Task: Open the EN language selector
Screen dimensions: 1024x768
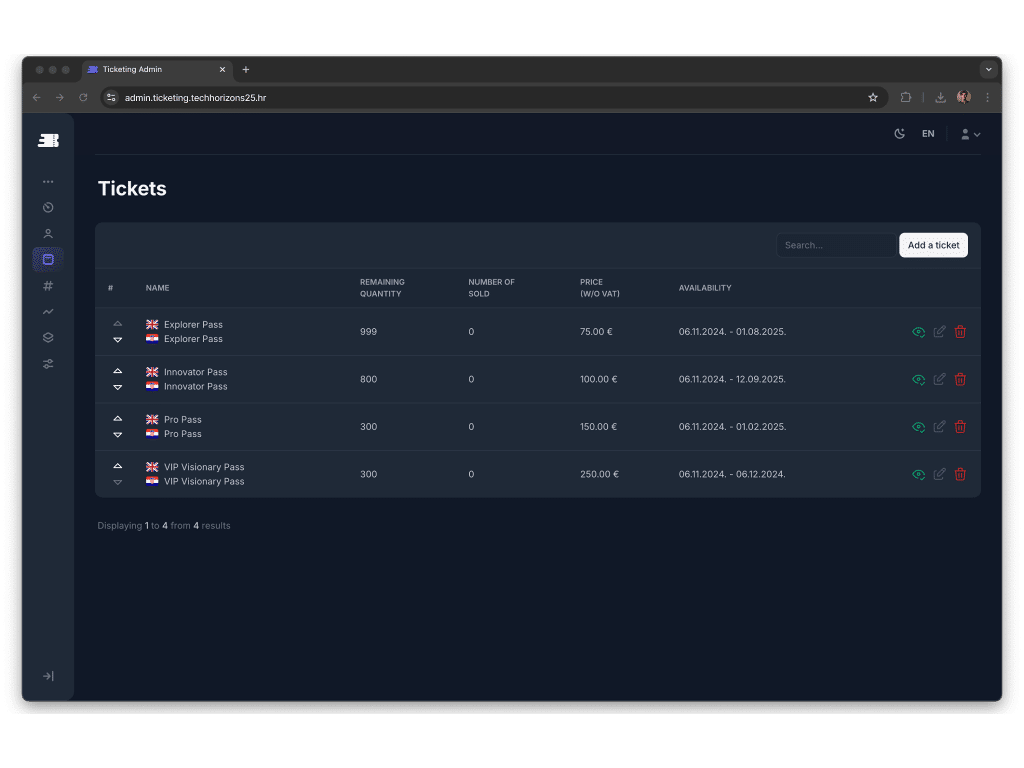Action: [928, 134]
